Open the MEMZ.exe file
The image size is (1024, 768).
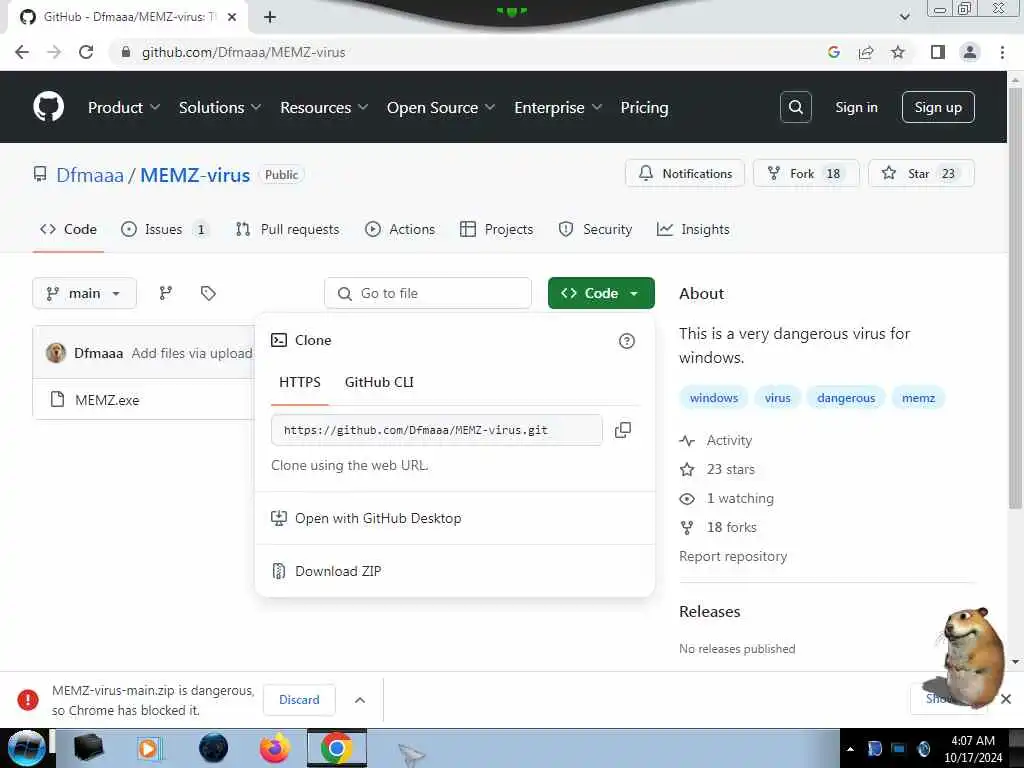(x=107, y=400)
